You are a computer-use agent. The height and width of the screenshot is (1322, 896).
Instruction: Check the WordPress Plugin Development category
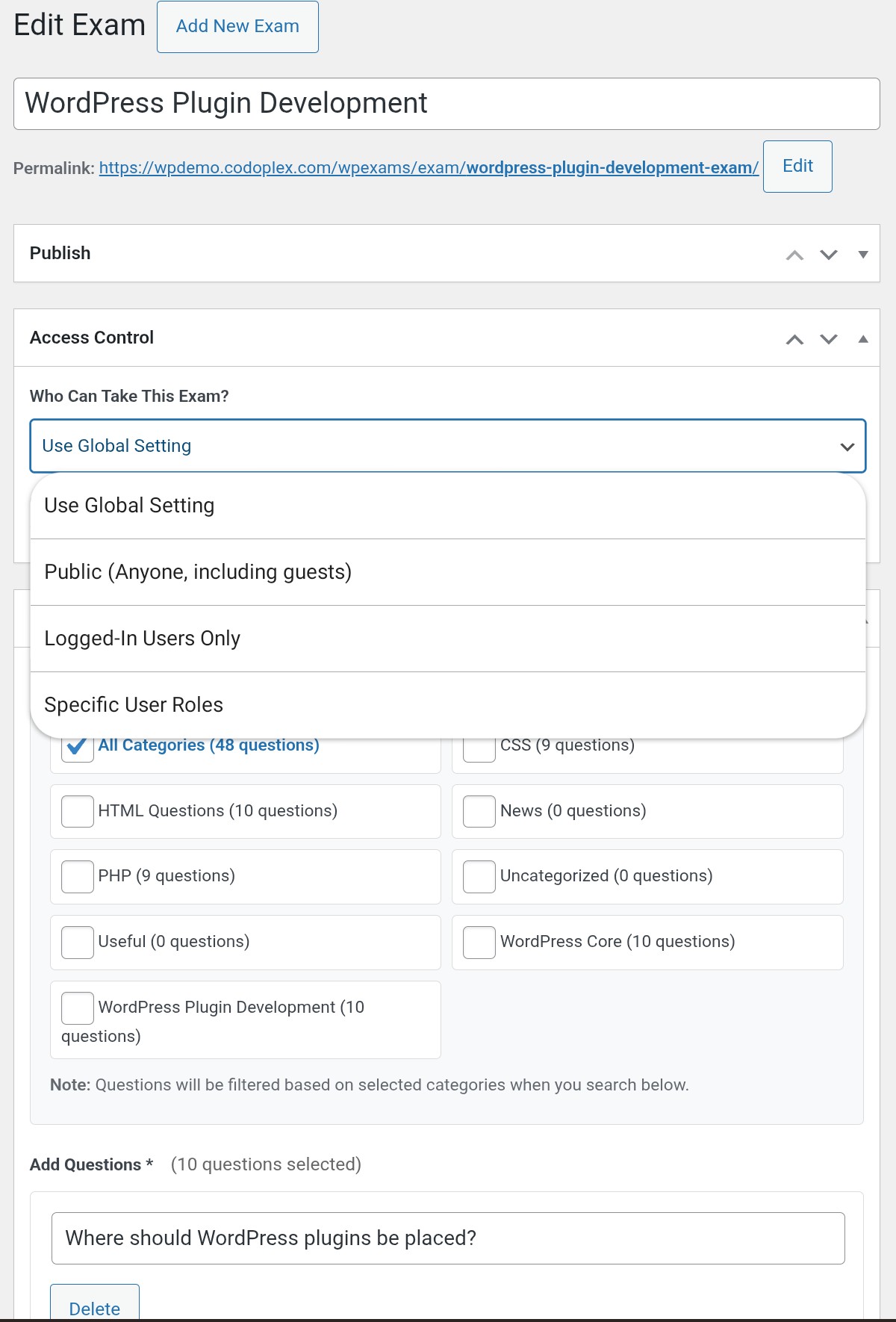76,1008
